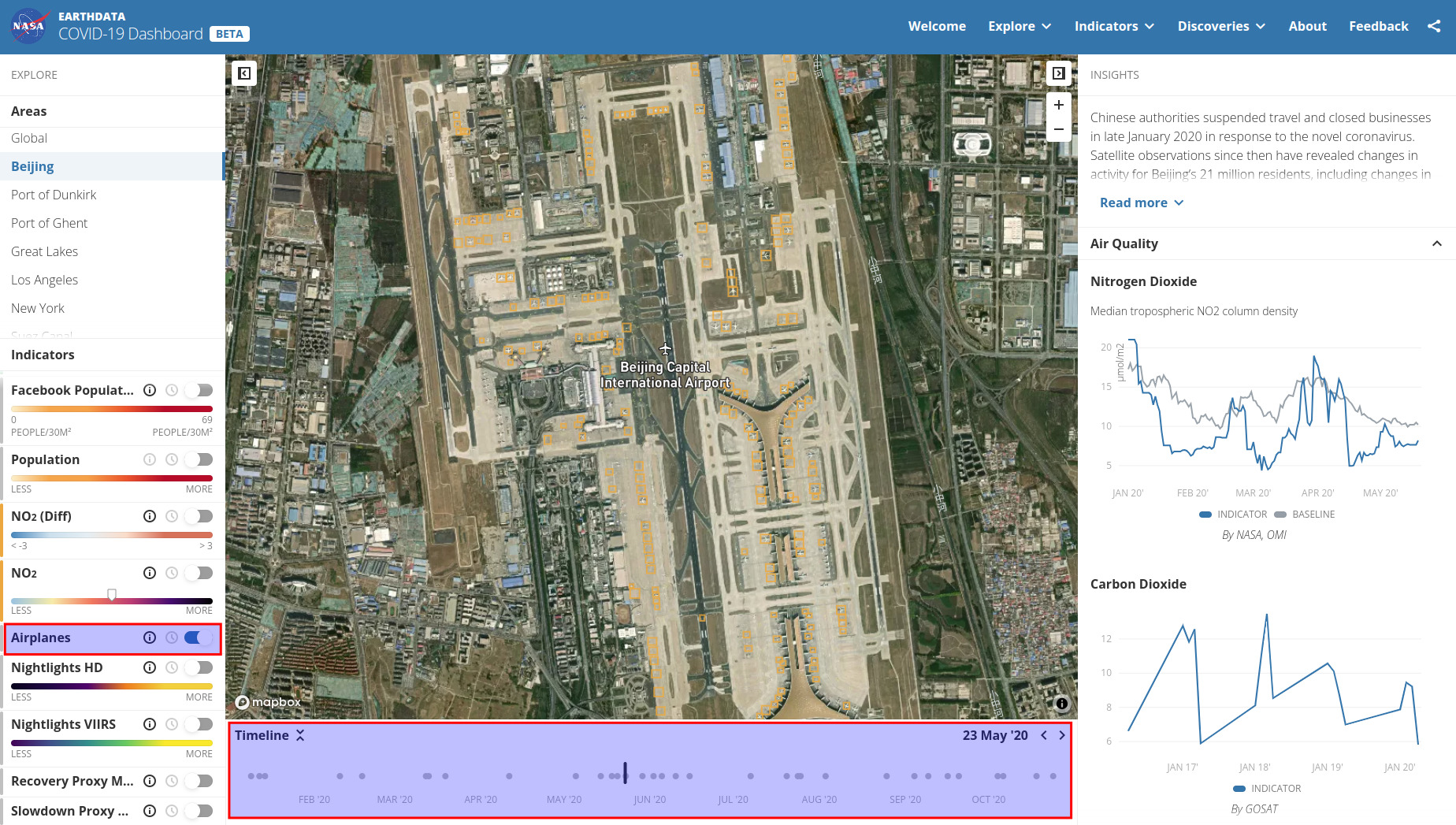
Task: Open the Explore dropdown menu
Action: click(1020, 26)
